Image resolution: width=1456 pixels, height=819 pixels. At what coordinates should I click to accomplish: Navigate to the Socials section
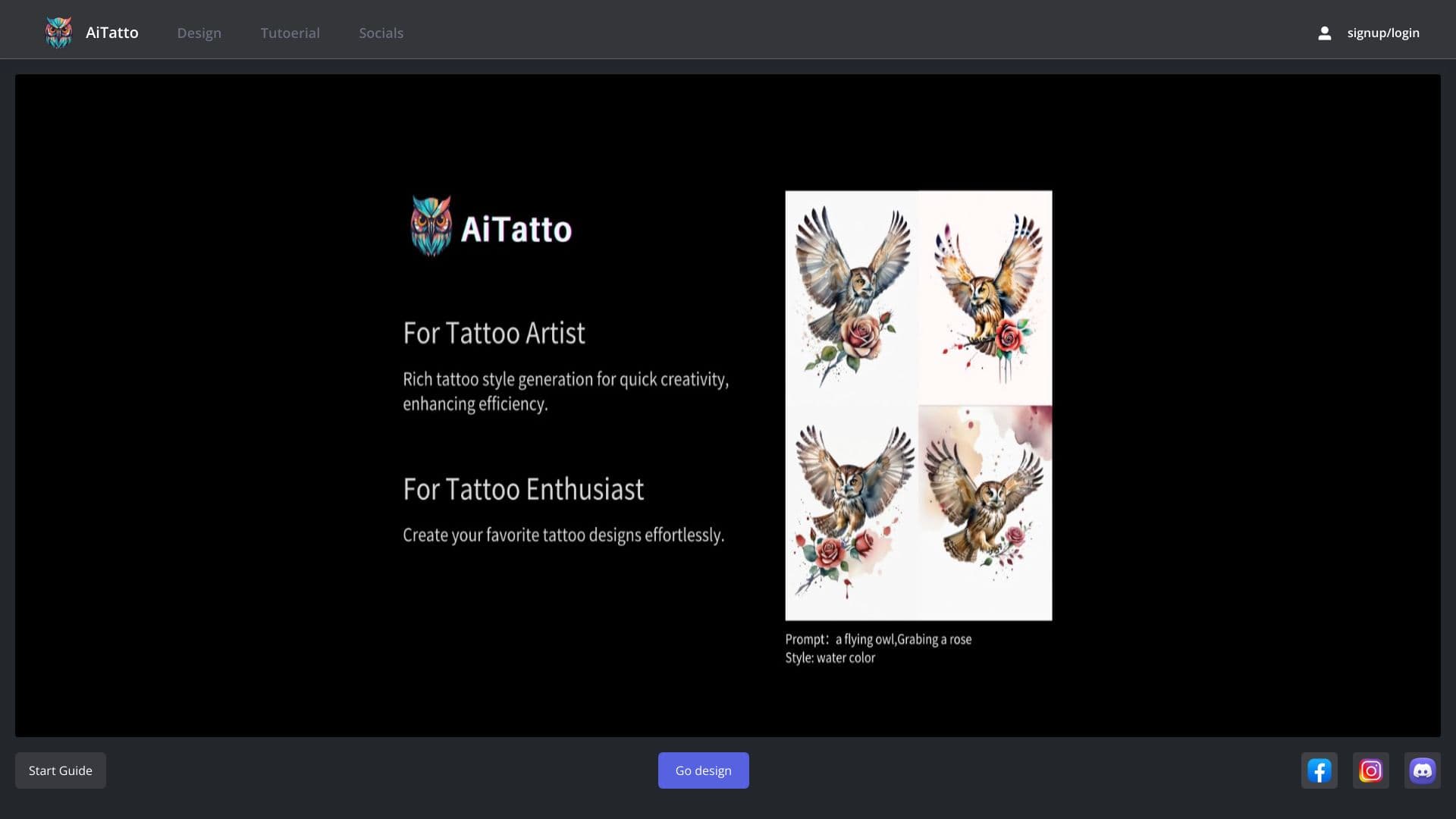click(381, 33)
